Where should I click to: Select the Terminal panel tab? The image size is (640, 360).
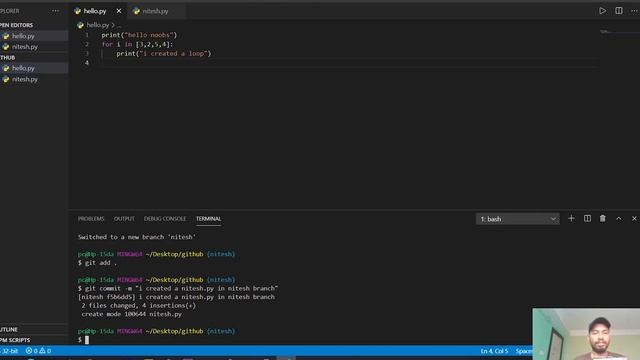tap(208, 219)
